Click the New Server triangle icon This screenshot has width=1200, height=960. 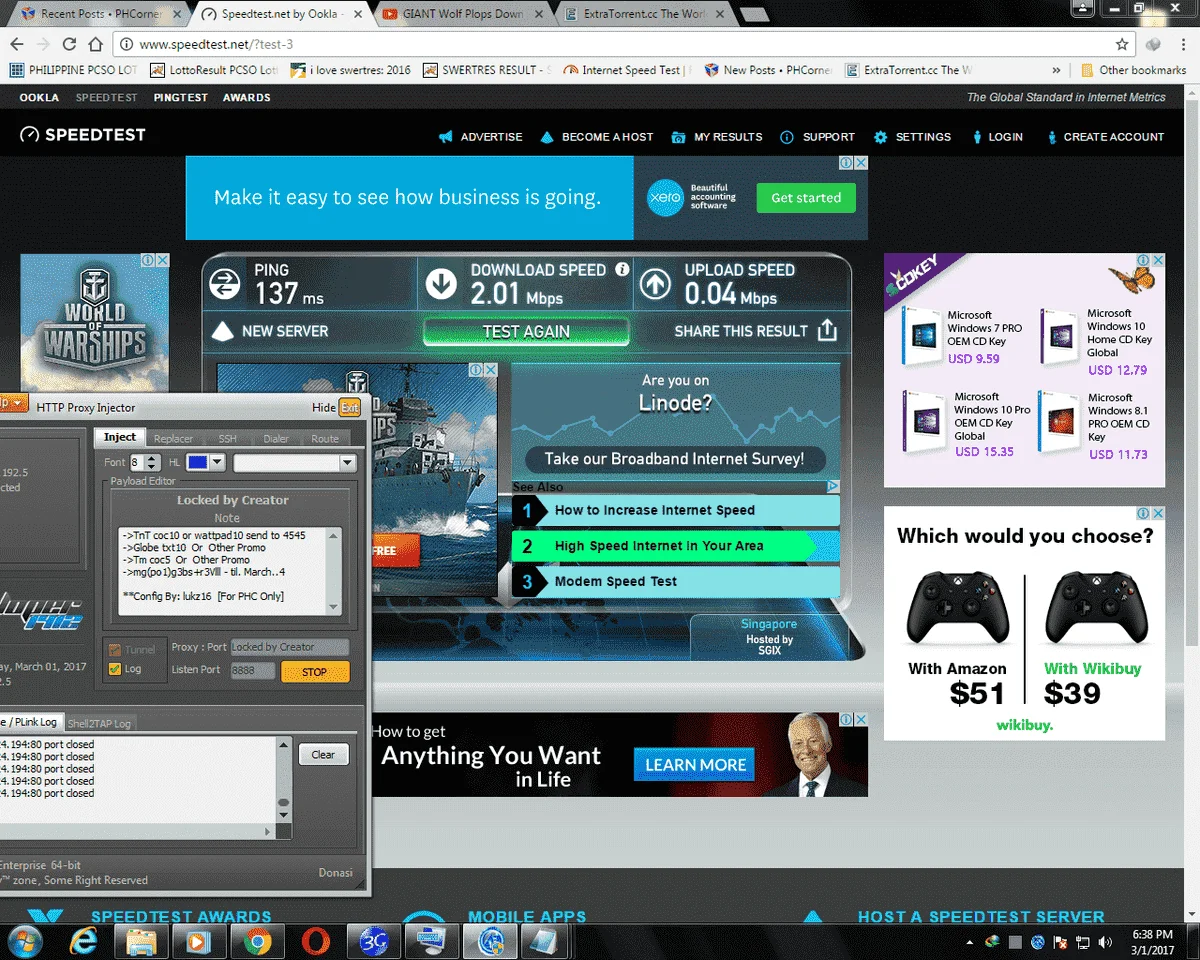pyautogui.click(x=224, y=331)
